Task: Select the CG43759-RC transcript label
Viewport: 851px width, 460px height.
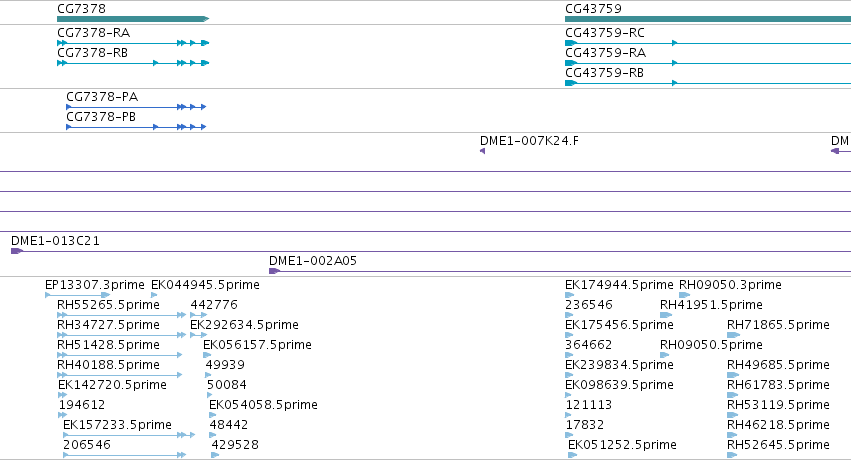Action: coord(605,33)
